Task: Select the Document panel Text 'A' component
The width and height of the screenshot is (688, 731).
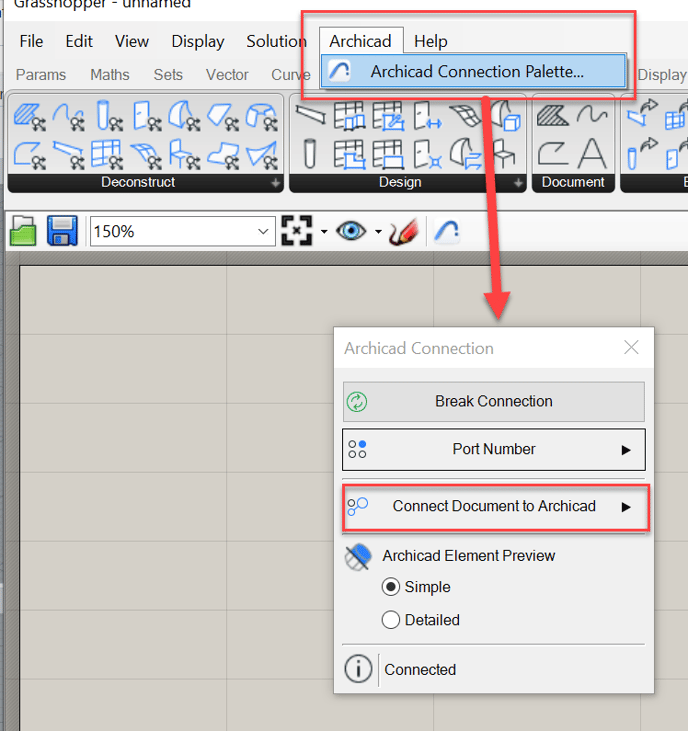Action: pyautogui.click(x=592, y=153)
